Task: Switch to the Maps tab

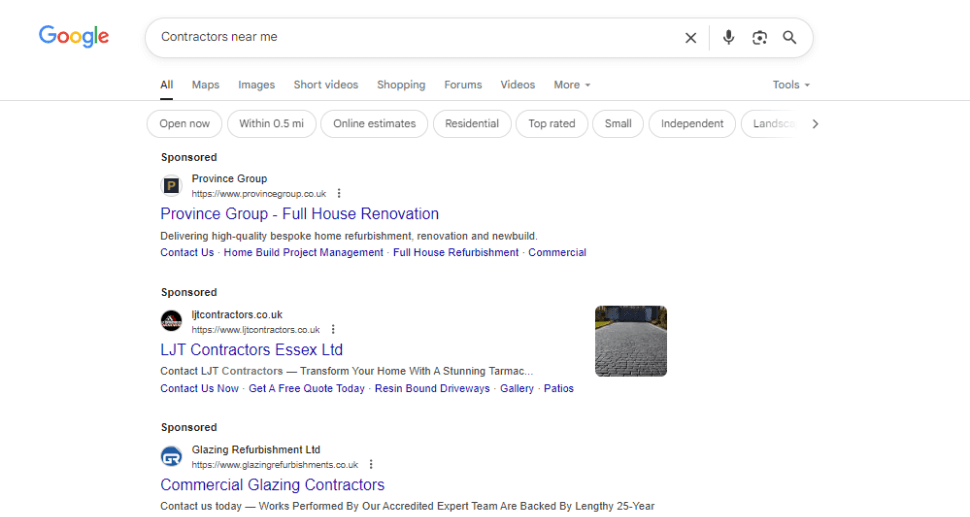Action: [205, 85]
